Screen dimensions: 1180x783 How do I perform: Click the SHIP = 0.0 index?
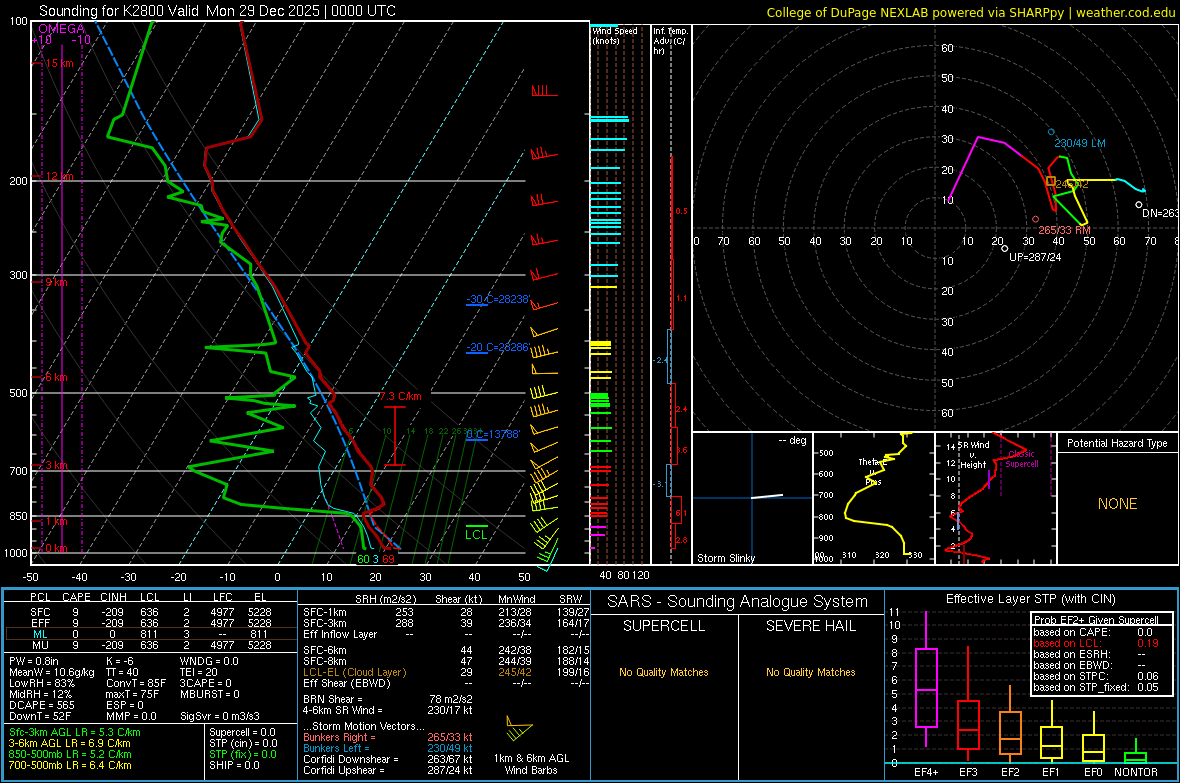coord(234,765)
